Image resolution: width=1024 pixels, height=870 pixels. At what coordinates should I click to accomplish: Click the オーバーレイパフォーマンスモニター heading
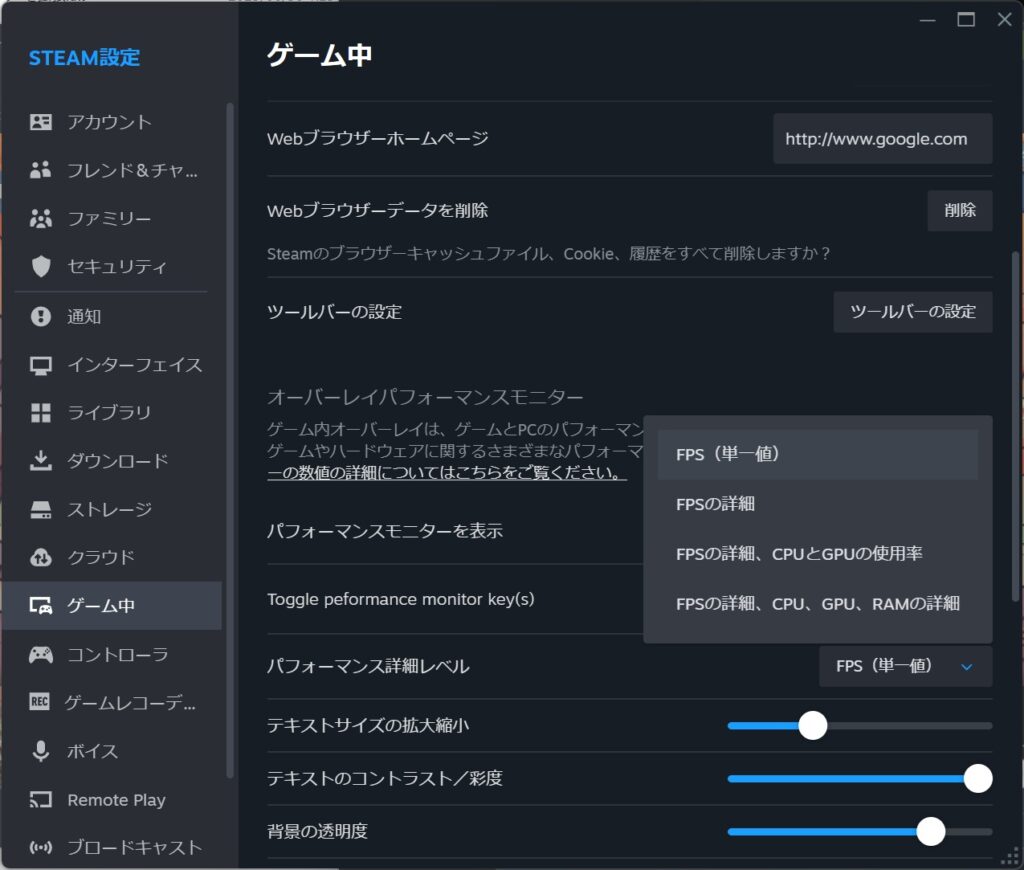tap(425, 396)
